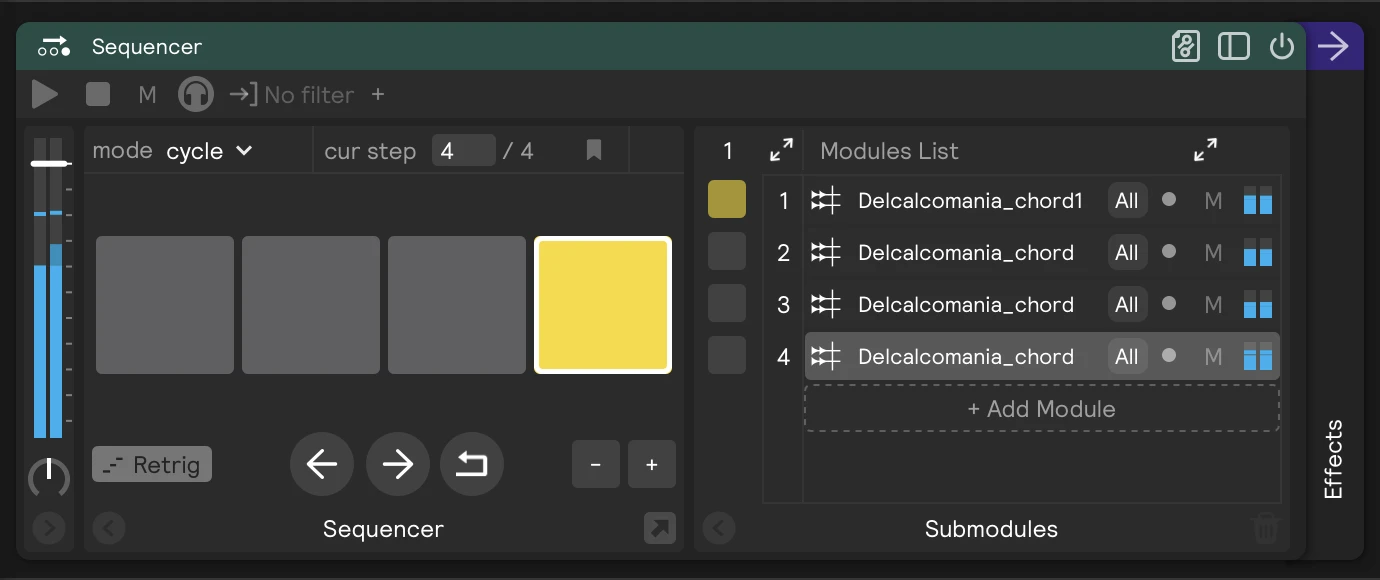Click the module icon in row 2
The height and width of the screenshot is (580, 1380).
pyautogui.click(x=826, y=253)
